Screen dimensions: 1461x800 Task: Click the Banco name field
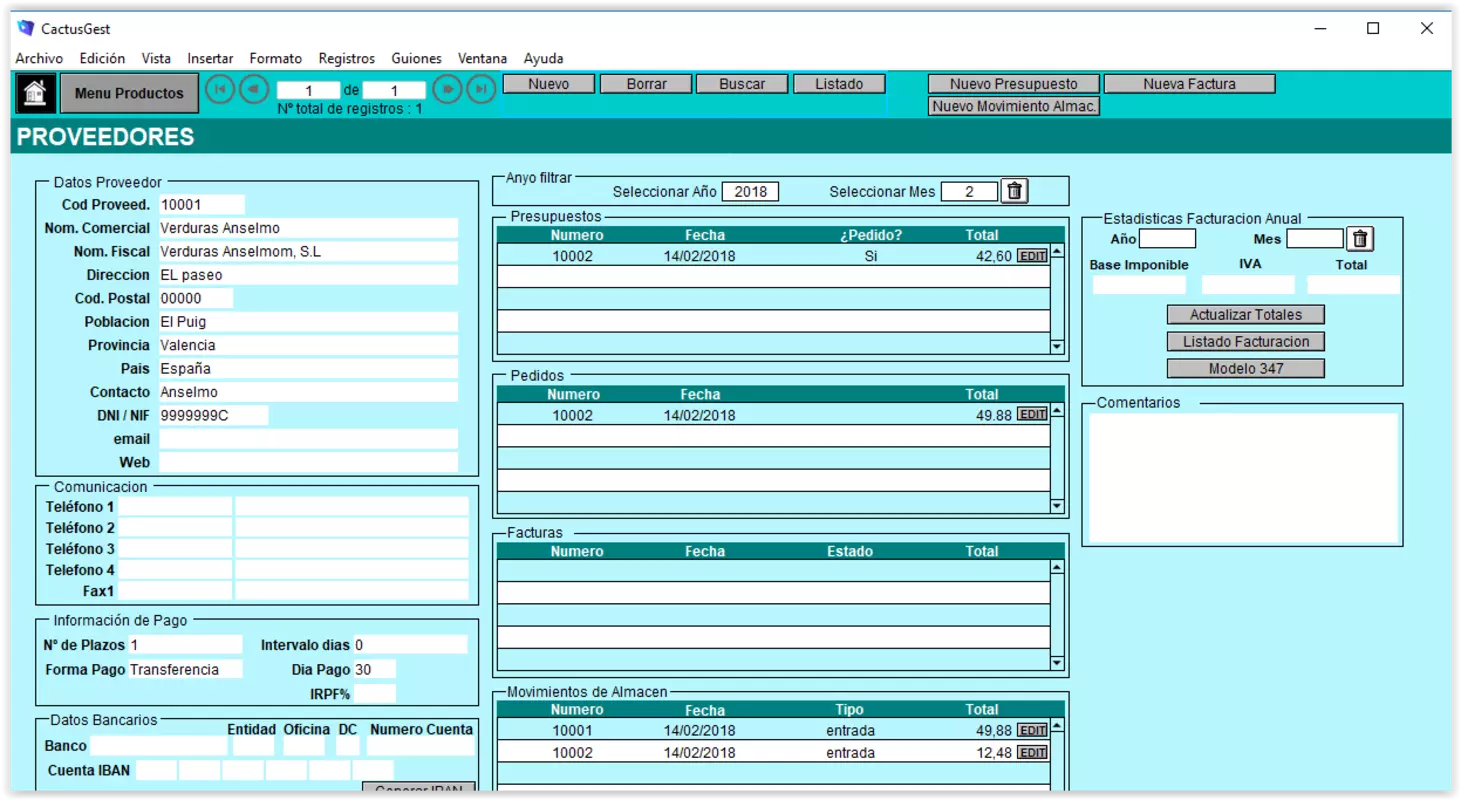coord(159,746)
